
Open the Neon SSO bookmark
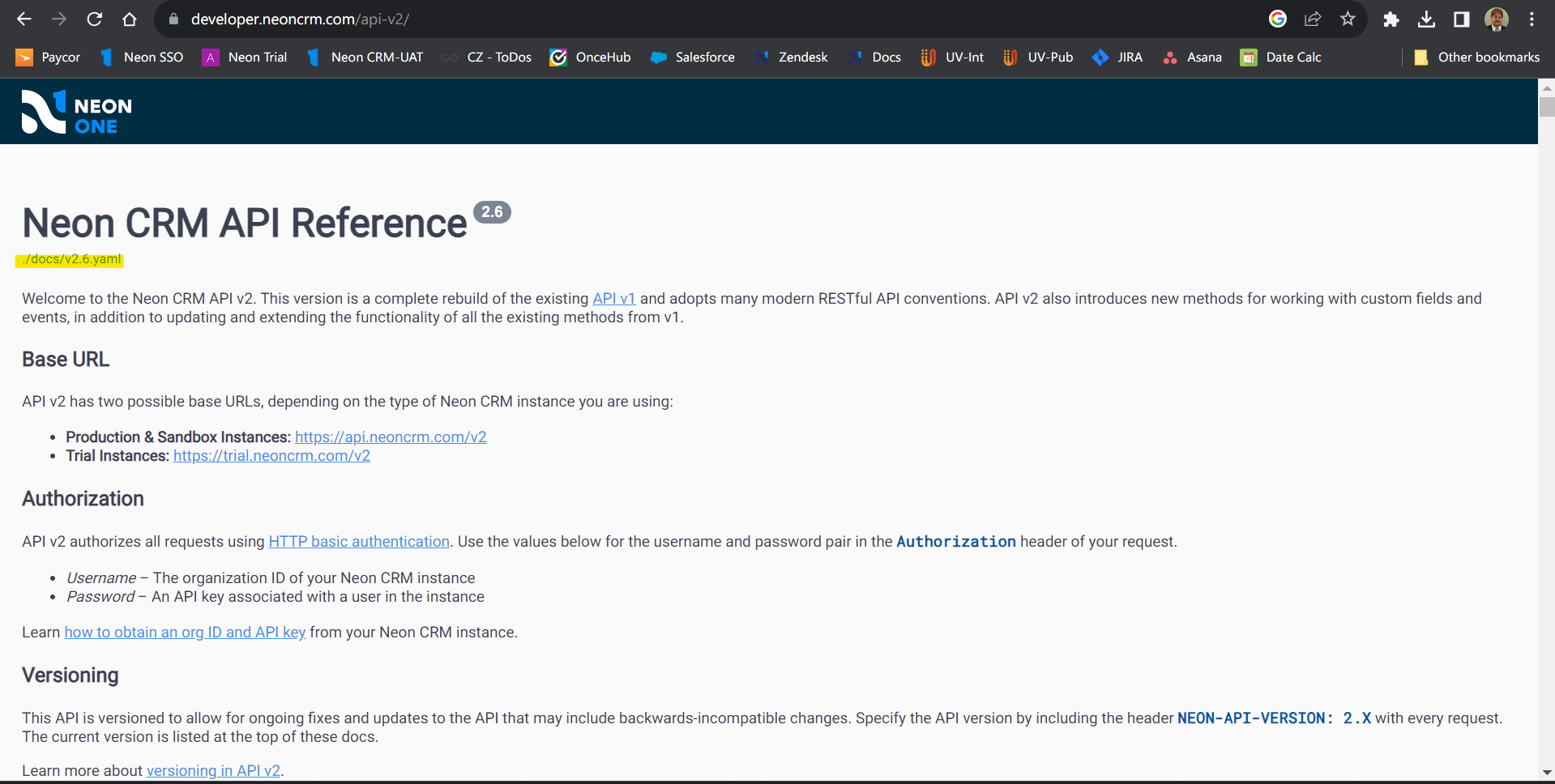point(142,58)
